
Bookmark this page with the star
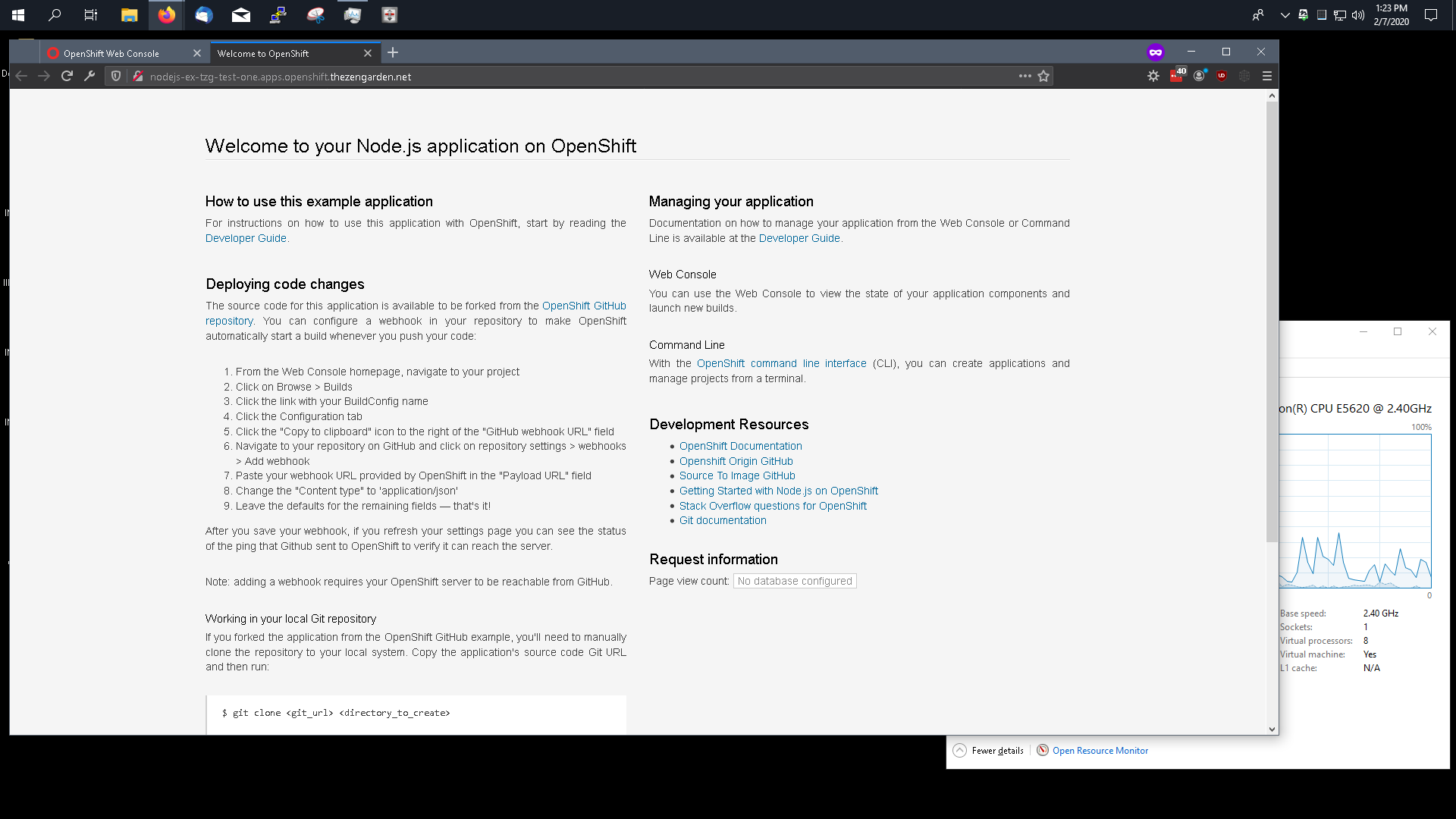pyautogui.click(x=1043, y=76)
